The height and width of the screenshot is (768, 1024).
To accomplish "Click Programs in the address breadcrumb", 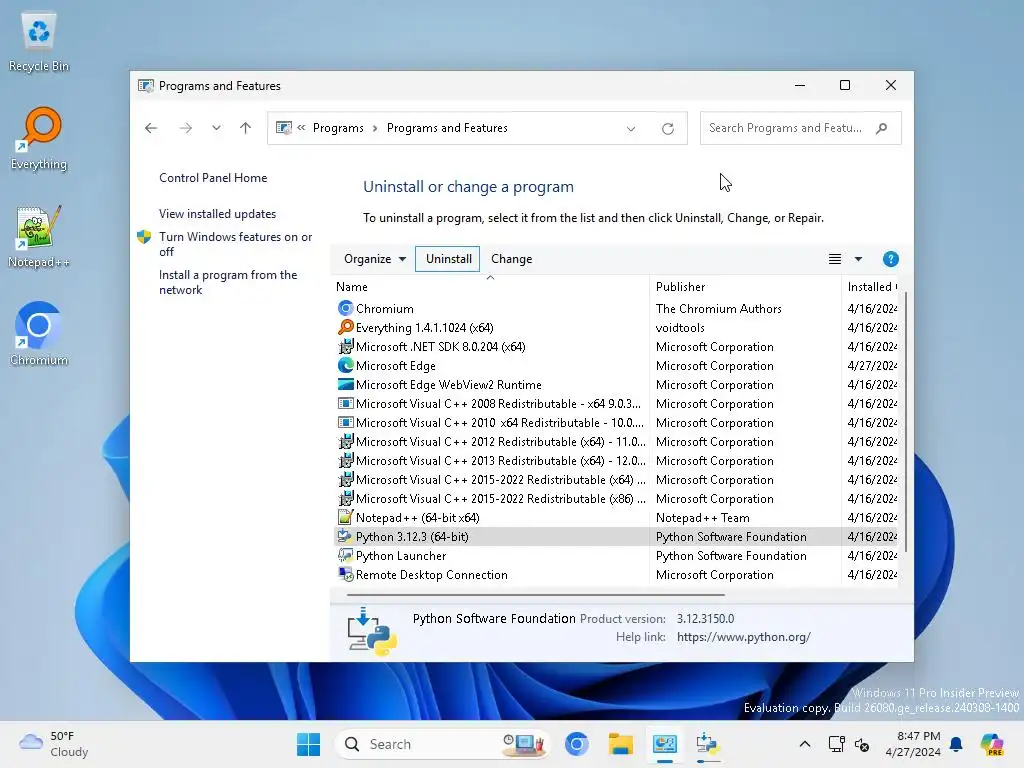I will click(x=338, y=128).
